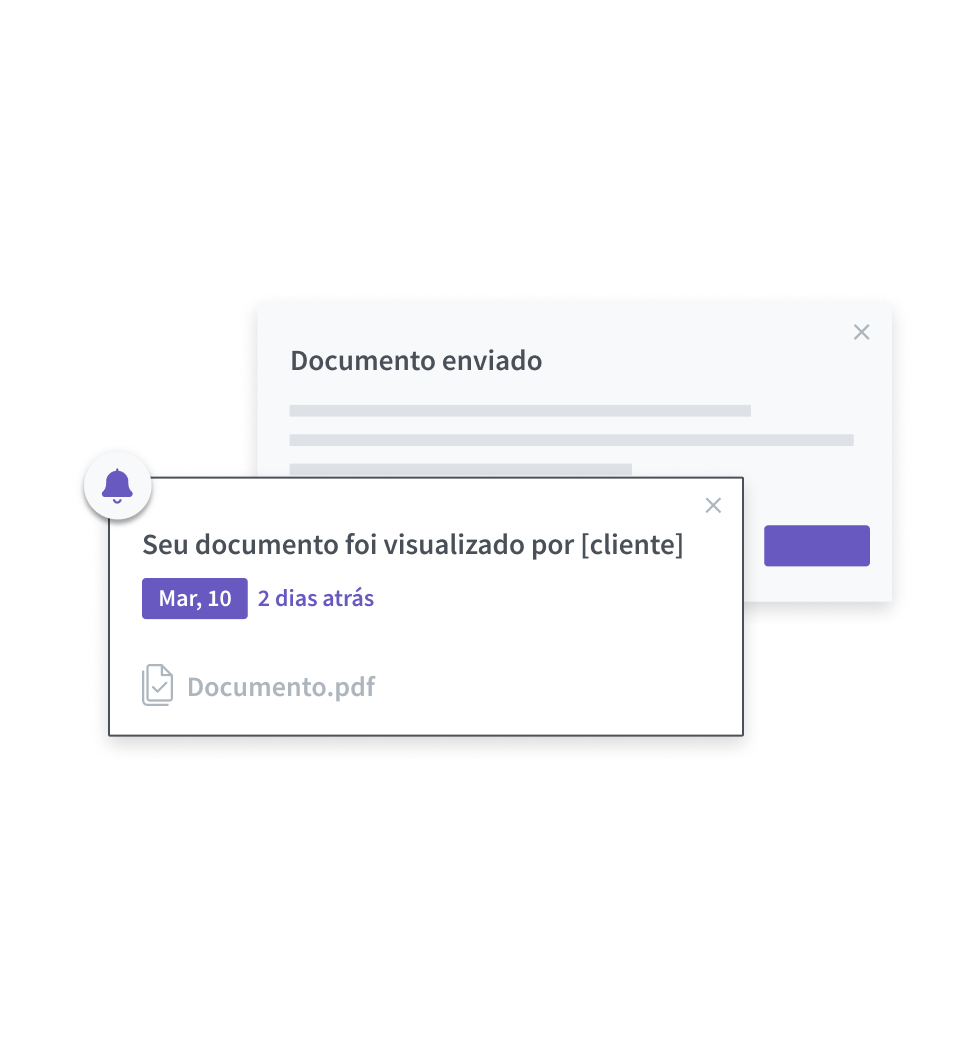The height and width of the screenshot is (1040, 976).
Task: Click the word enviado in dialog heading
Action: (x=492, y=361)
